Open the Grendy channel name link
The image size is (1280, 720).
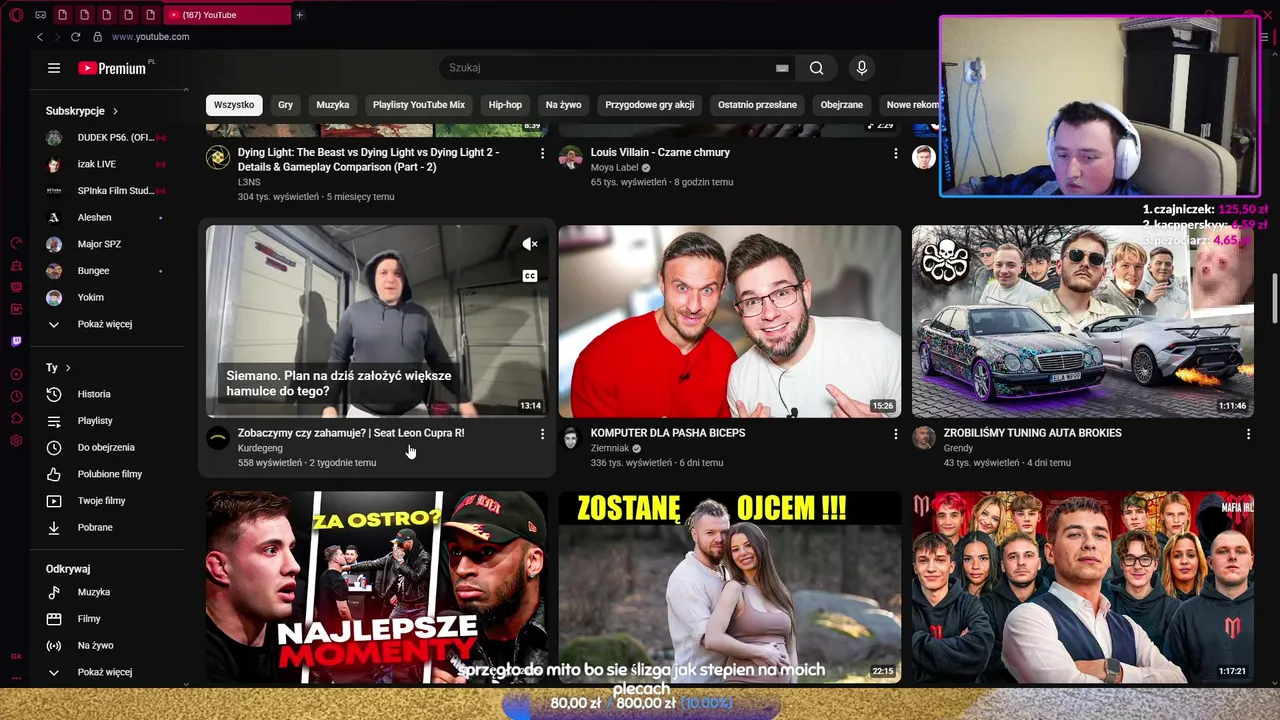[x=958, y=448]
